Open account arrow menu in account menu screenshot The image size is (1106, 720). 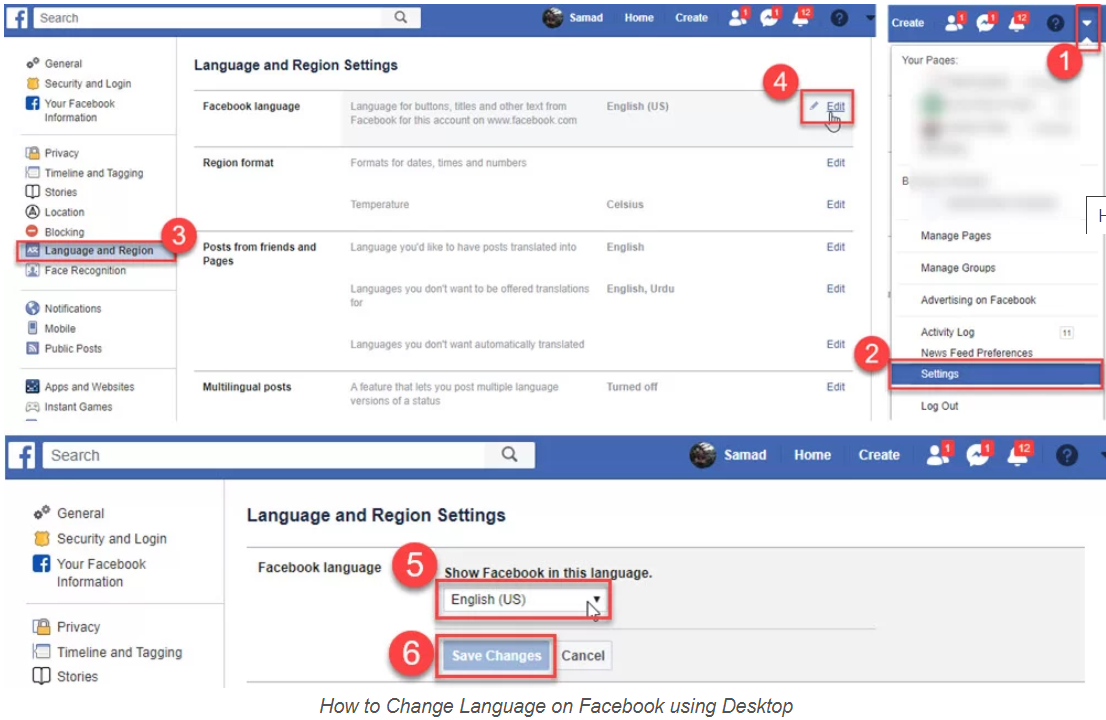click(1087, 23)
